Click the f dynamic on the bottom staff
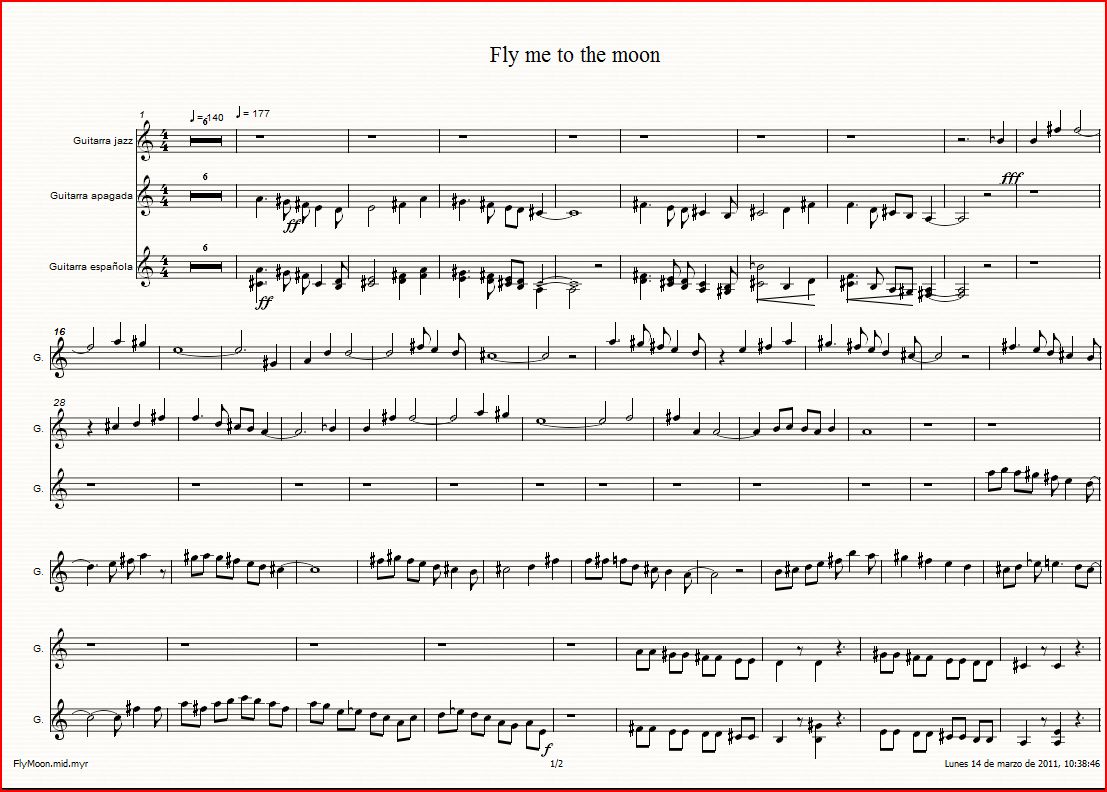1107x792 pixels. 547,749
